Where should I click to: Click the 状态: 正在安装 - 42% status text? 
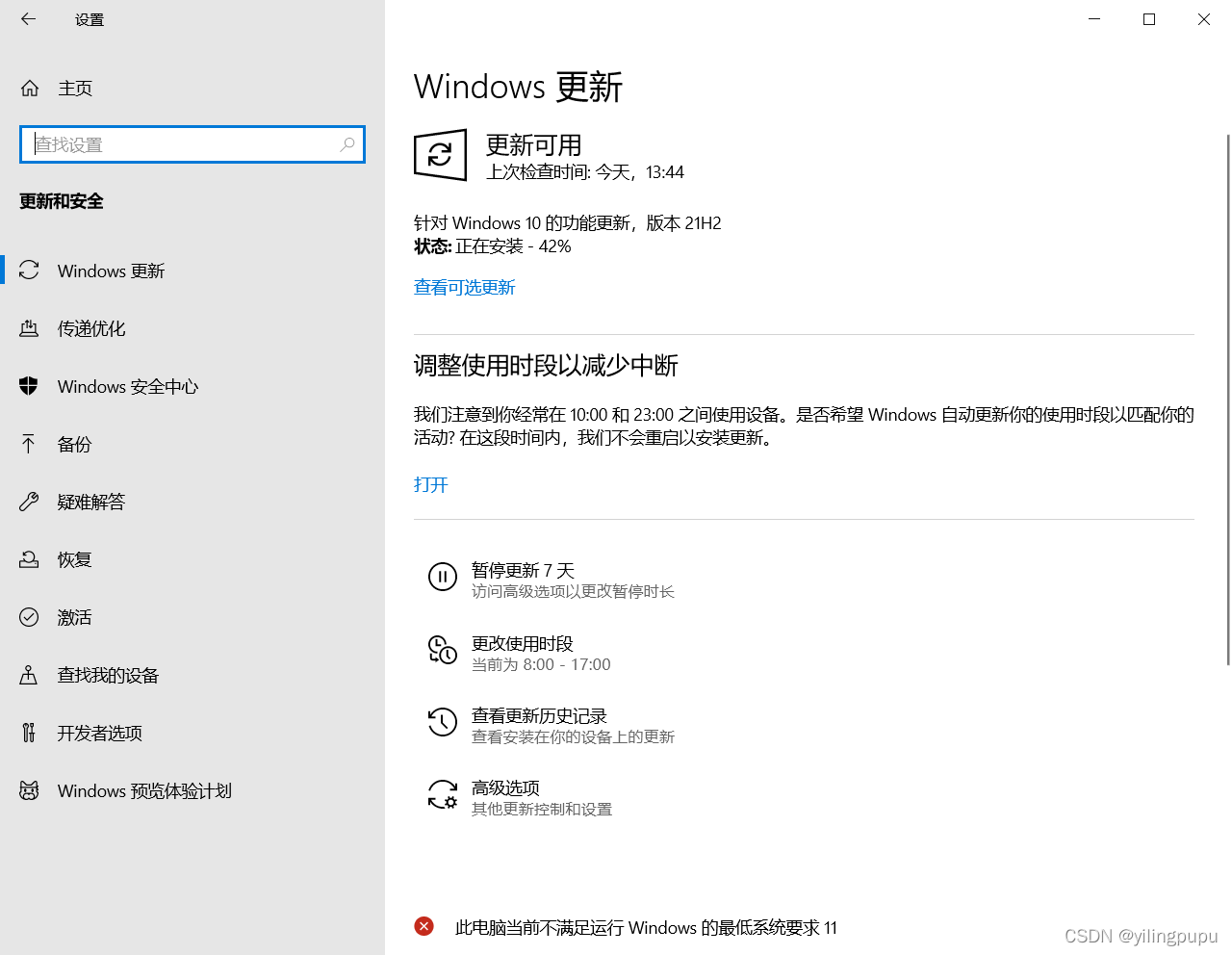click(493, 246)
